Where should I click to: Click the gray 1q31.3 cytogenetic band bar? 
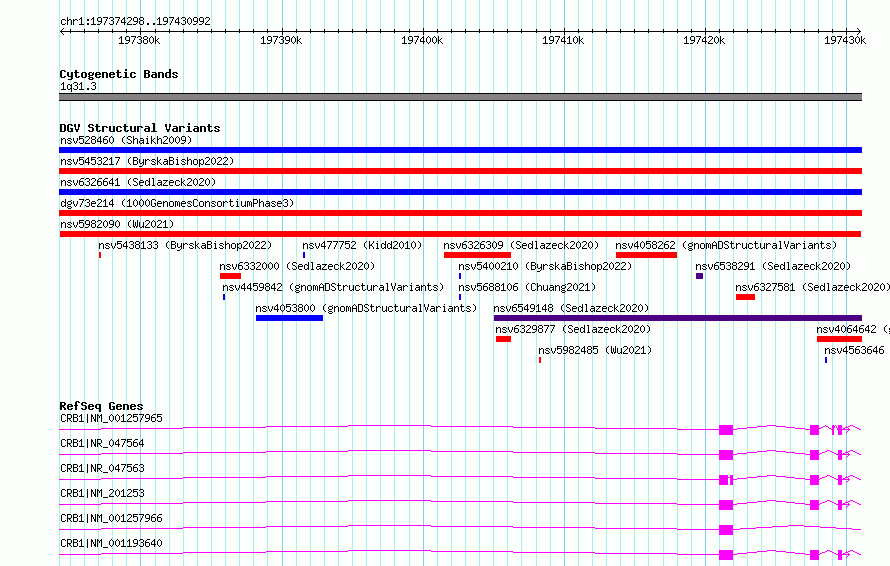pyautogui.click(x=460, y=97)
